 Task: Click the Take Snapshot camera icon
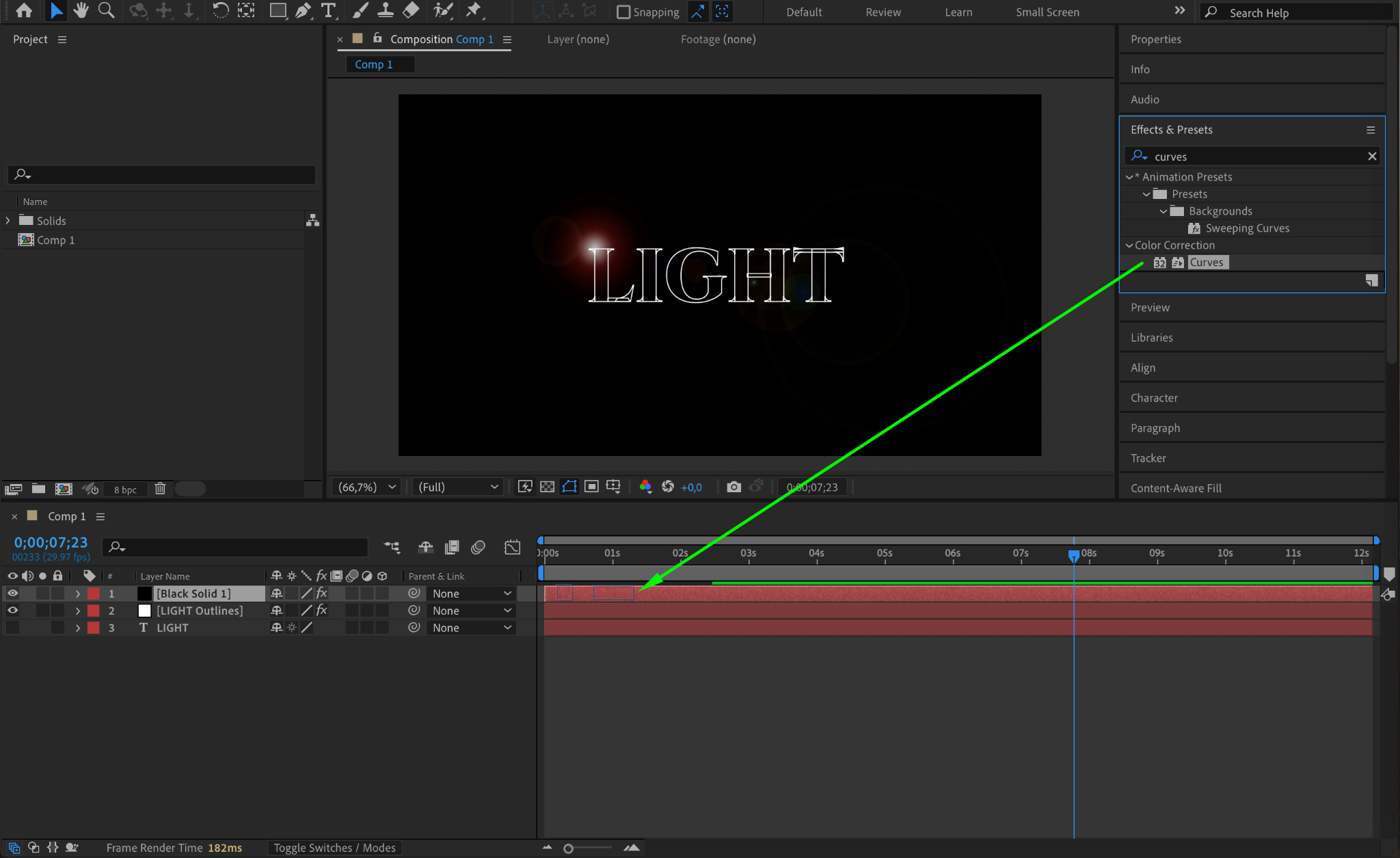click(x=733, y=487)
